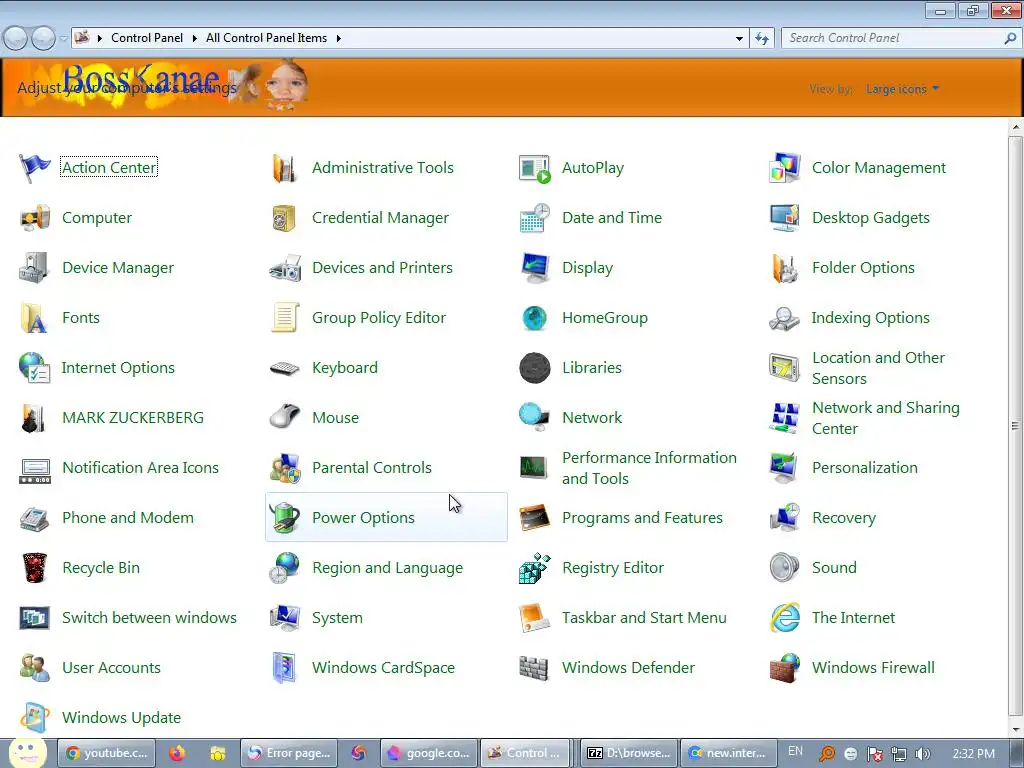This screenshot has width=1024, height=768.
Task: Open the Sound speaker icon
Action: tap(784, 568)
